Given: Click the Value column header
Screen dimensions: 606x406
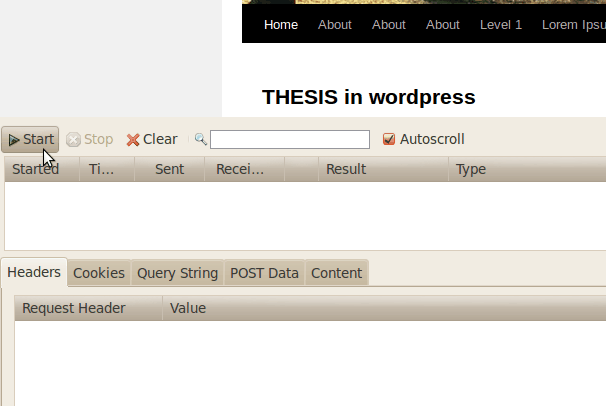Looking at the screenshot, I should (384, 308).
